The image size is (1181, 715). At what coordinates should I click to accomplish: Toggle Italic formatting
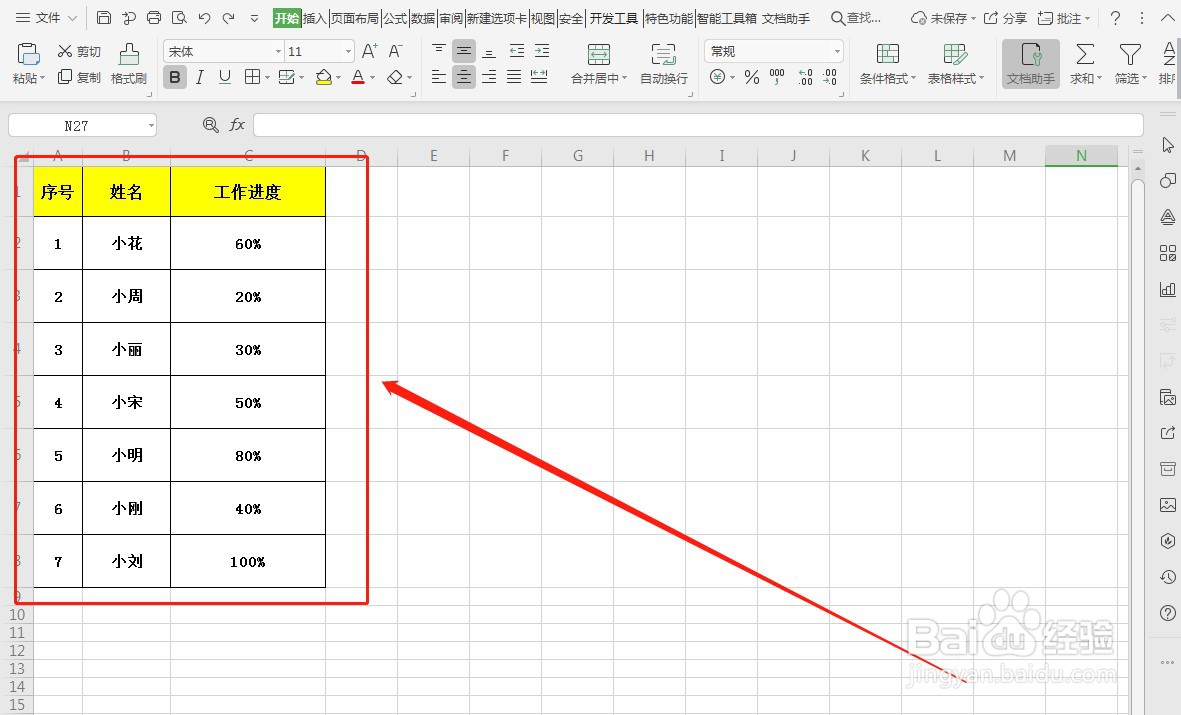pyautogui.click(x=200, y=77)
